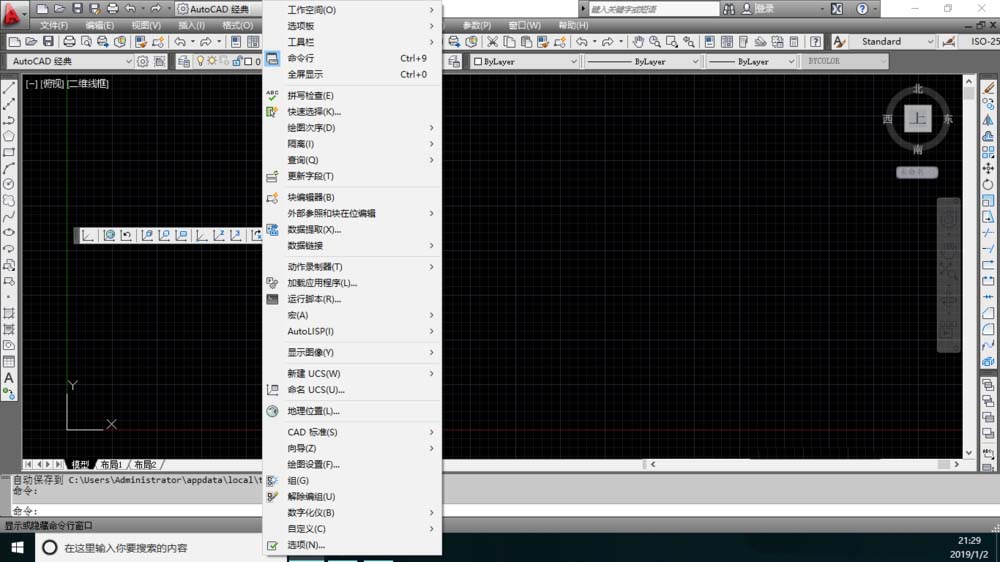Click the Plot Preview icon
This screenshot has height=562, width=1000.
[86, 41]
